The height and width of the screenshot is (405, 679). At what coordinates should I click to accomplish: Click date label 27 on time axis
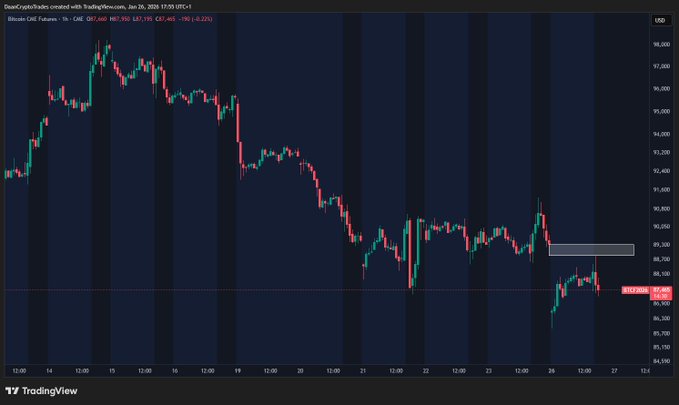coord(614,371)
